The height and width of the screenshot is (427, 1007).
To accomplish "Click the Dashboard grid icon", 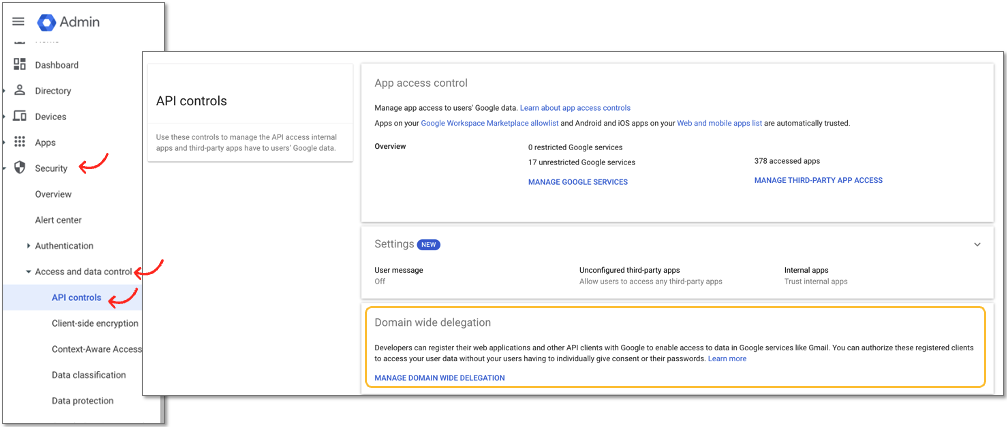I will pyautogui.click(x=20, y=64).
